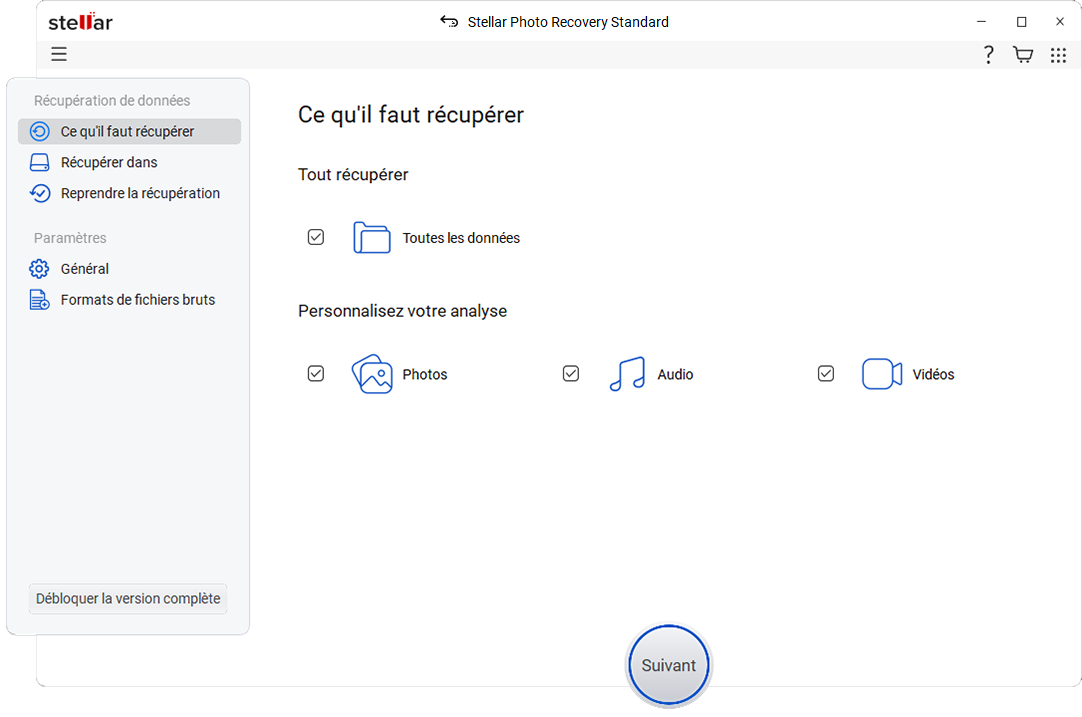Click the help question mark icon
Viewport: 1082px width, 717px height.
tap(988, 55)
